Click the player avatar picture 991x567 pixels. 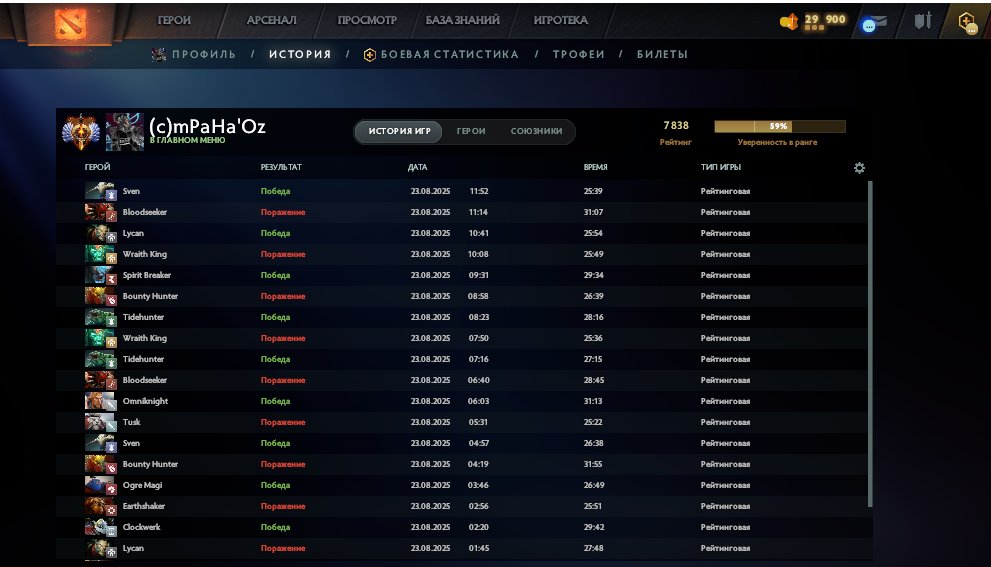pyautogui.click(x=125, y=131)
